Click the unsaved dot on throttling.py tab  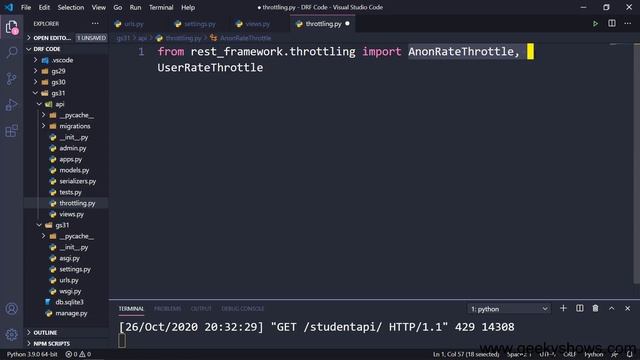347,24
